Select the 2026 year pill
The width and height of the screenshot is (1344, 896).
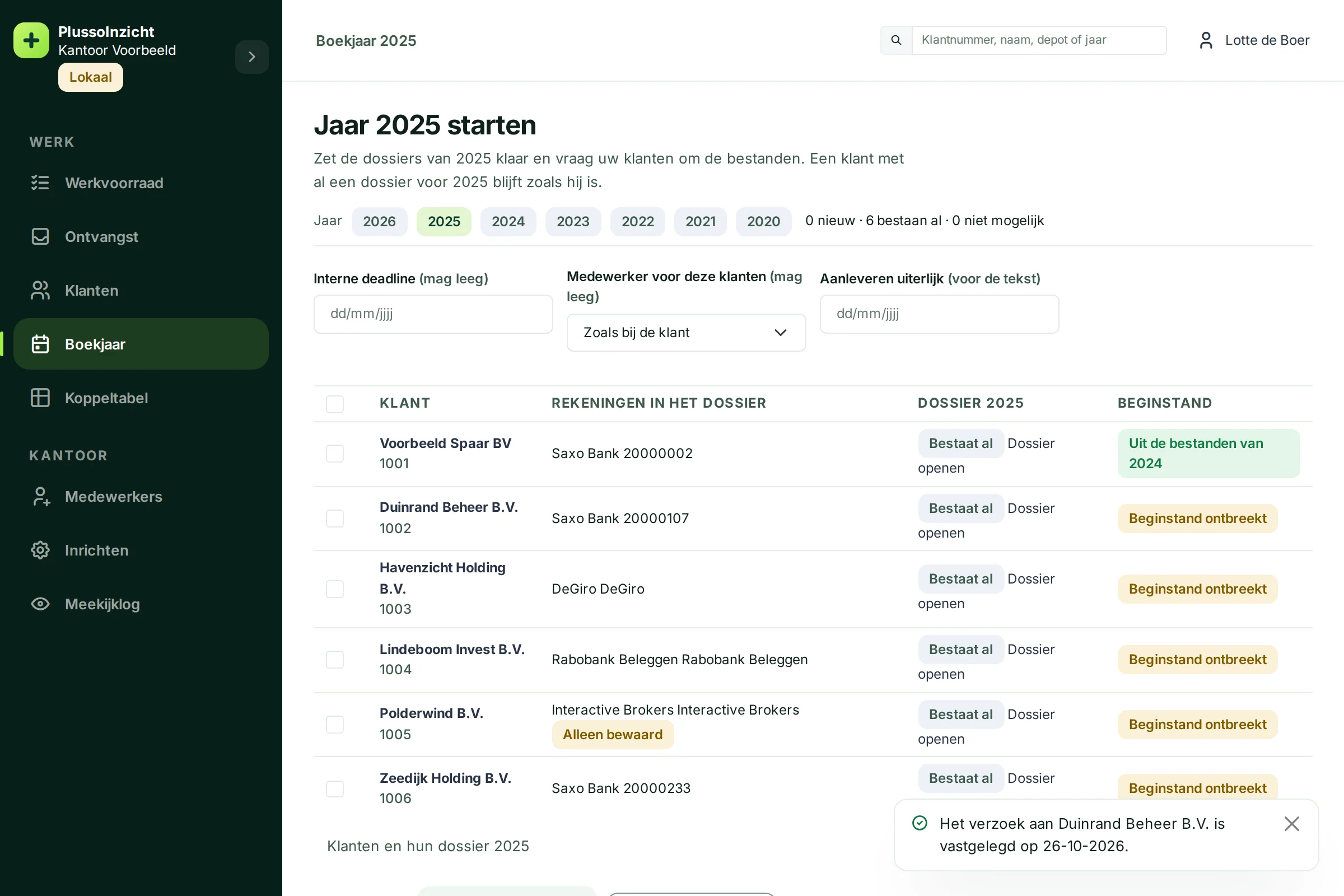(x=380, y=221)
